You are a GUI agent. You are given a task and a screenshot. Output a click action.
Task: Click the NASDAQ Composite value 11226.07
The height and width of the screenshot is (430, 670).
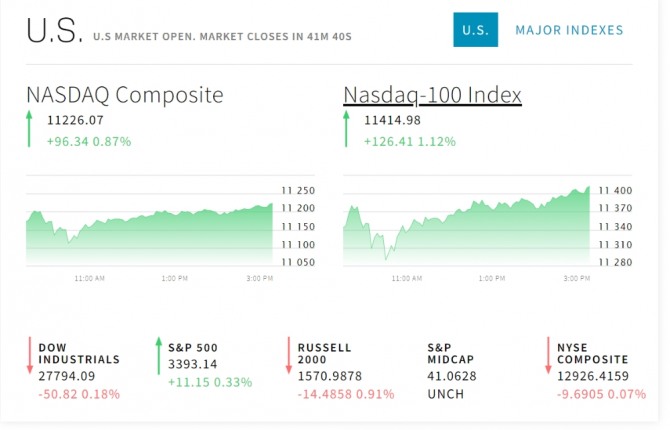[x=75, y=120]
